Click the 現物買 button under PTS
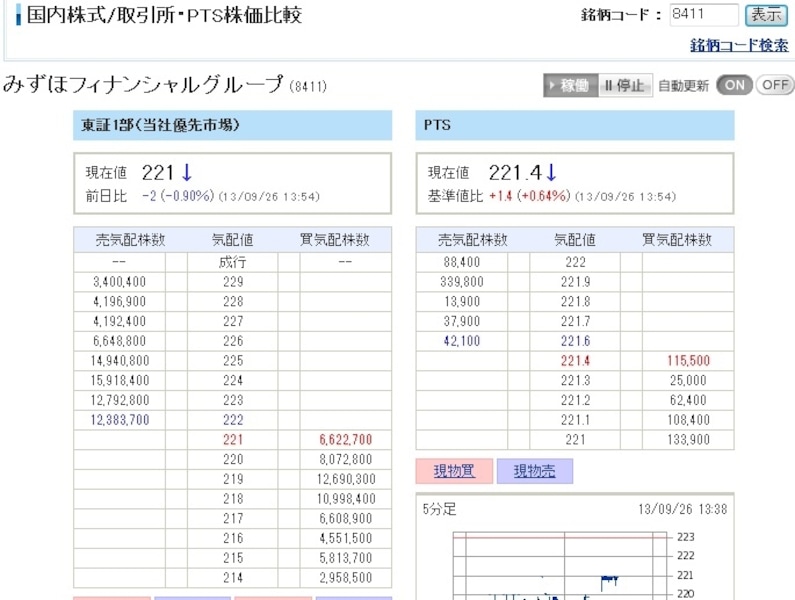This screenshot has width=795, height=600. click(454, 471)
